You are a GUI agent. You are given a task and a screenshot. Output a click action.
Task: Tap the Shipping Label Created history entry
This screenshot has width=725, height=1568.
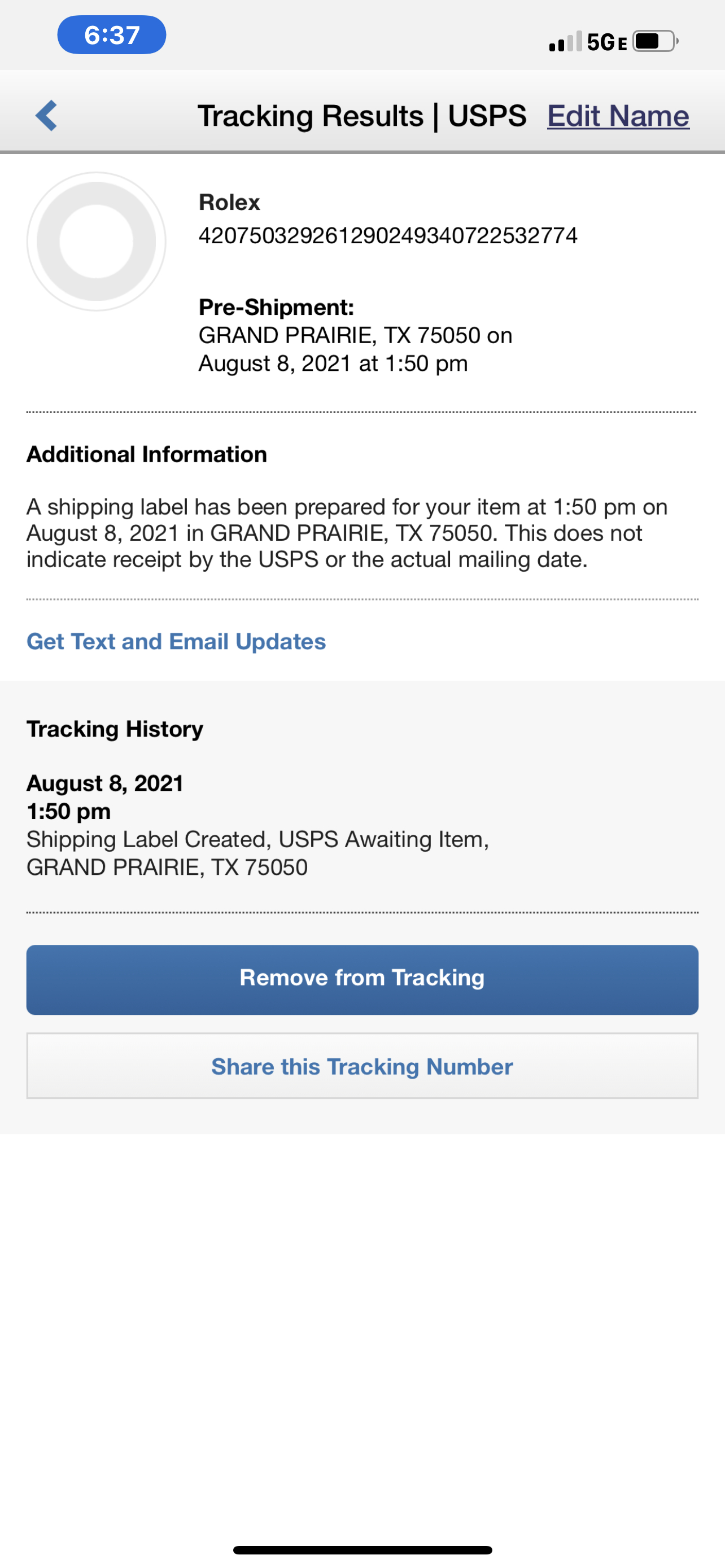(x=257, y=853)
